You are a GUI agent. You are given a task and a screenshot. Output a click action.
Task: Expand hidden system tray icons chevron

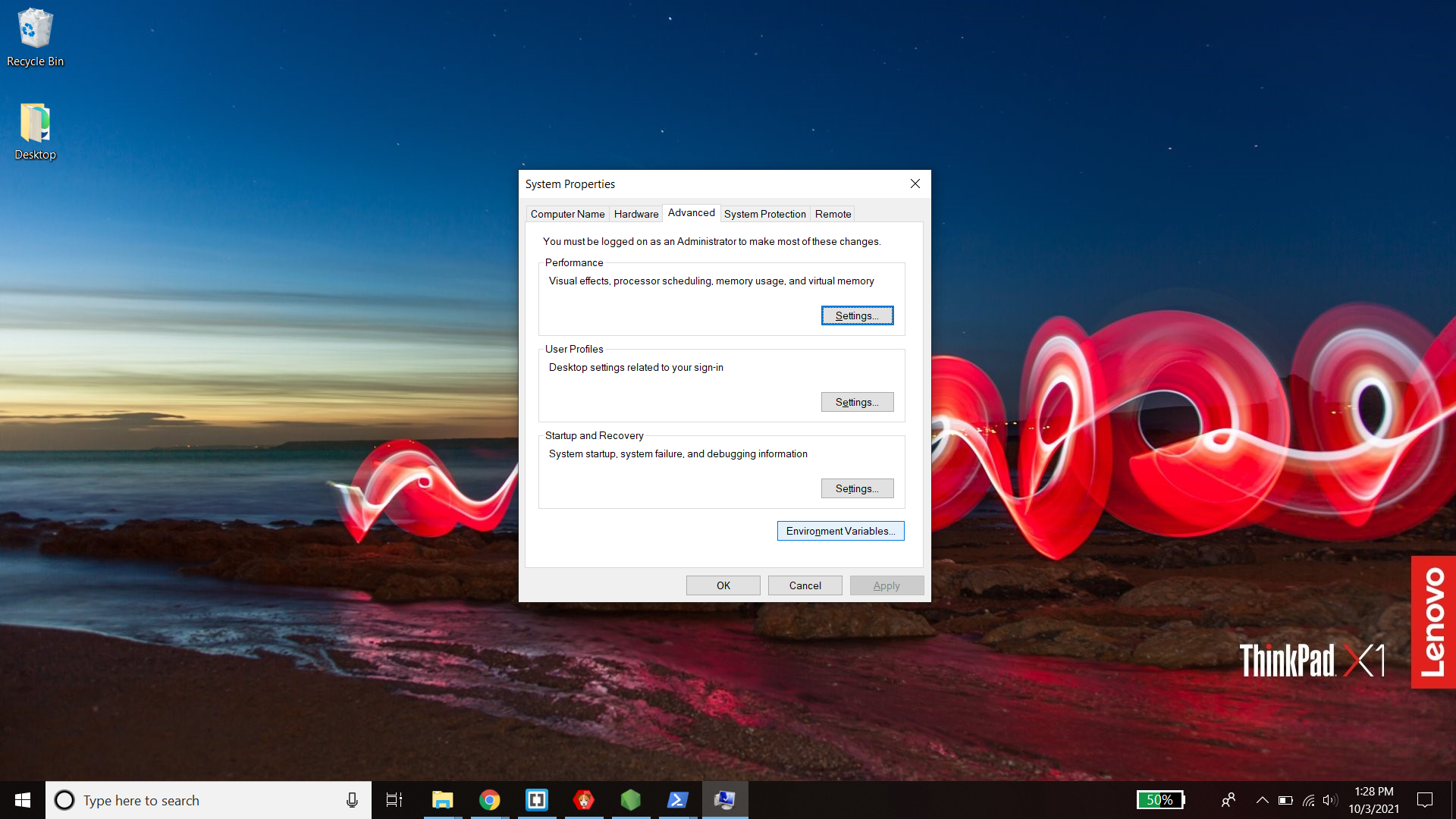(x=1262, y=800)
